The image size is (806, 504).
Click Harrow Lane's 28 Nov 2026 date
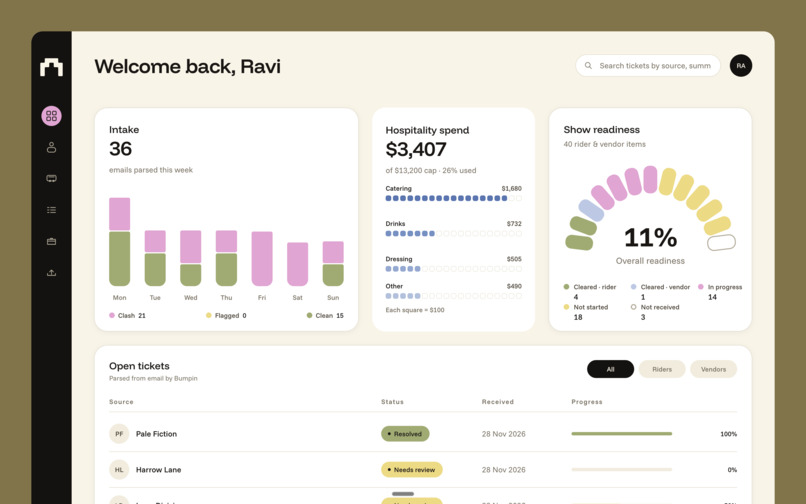504,470
